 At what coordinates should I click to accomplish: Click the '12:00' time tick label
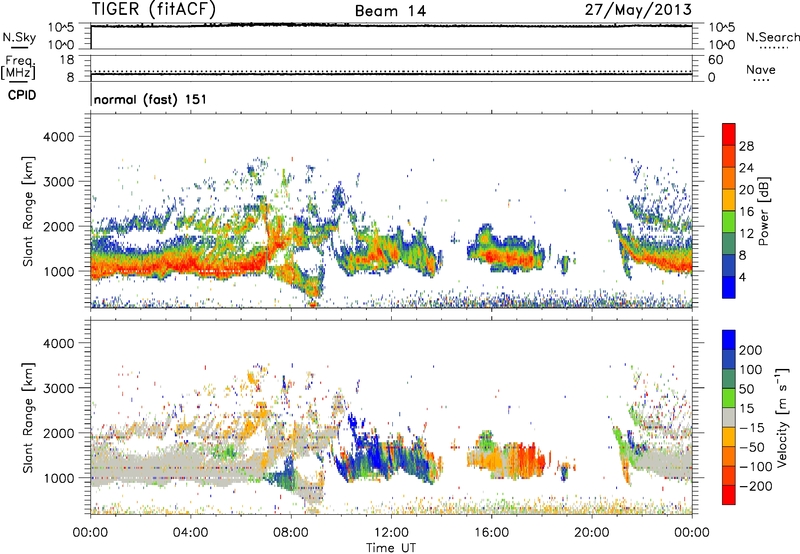coord(391,533)
